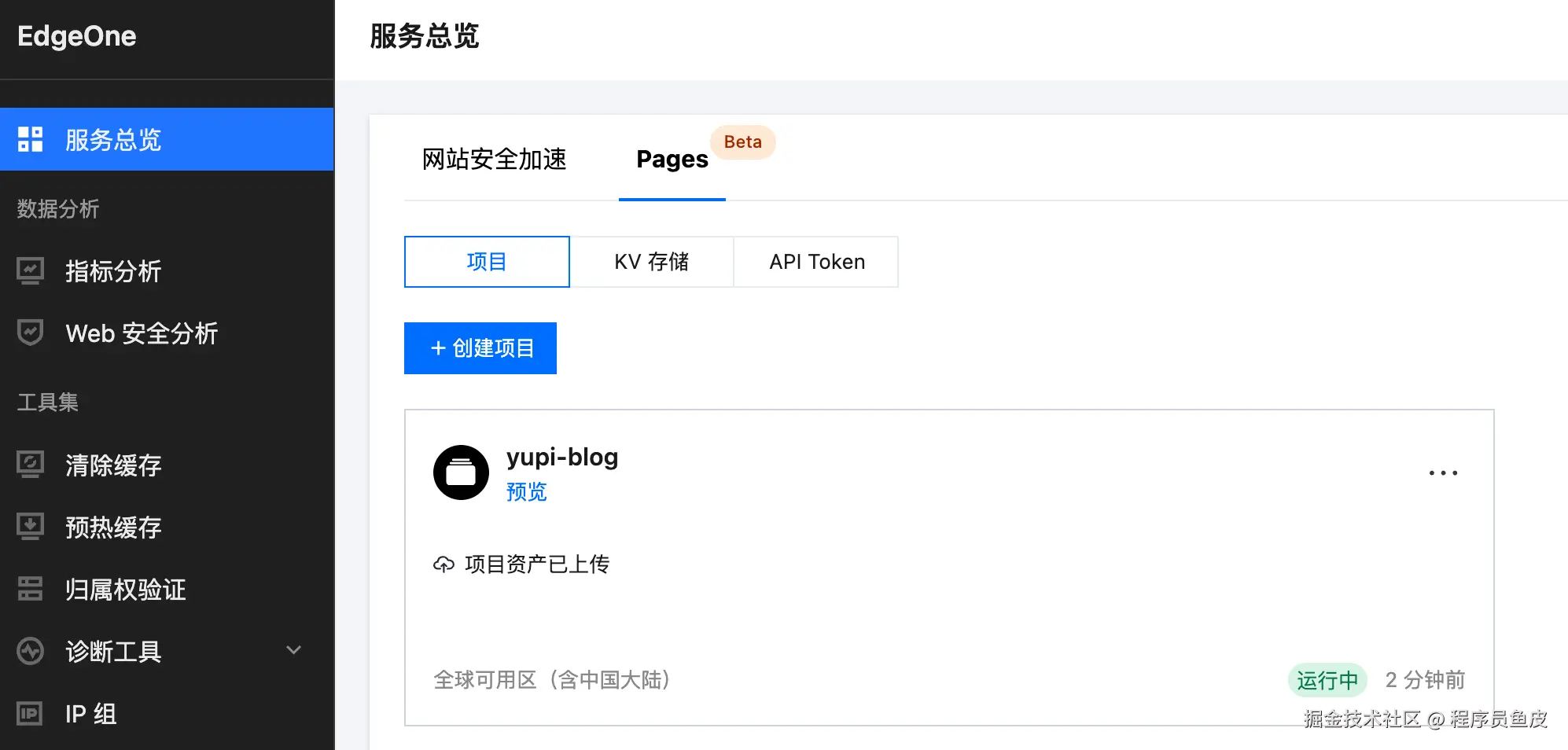Select the Pages Beta tab
The image size is (1568, 750).
672,159
